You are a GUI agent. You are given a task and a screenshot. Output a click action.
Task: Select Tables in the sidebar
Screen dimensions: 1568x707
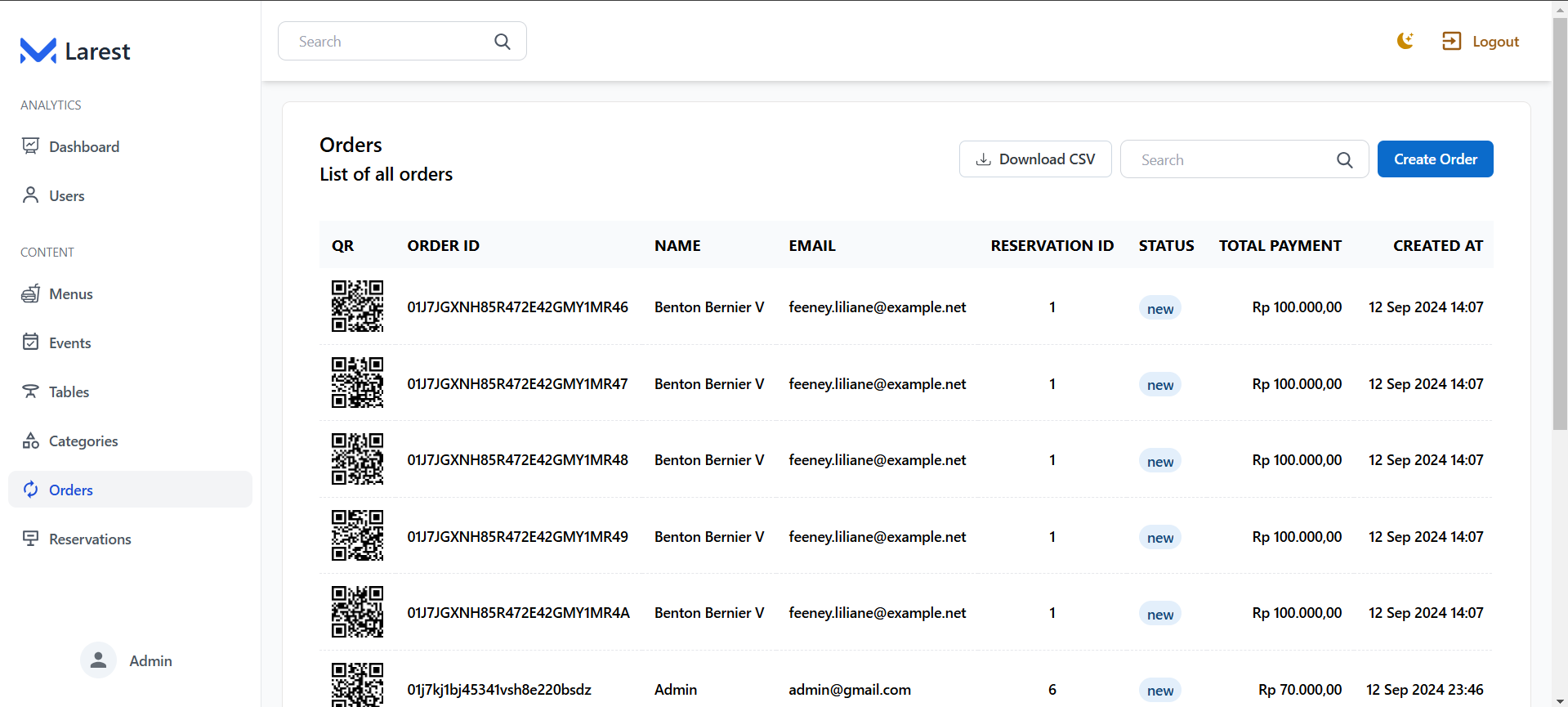click(x=69, y=392)
